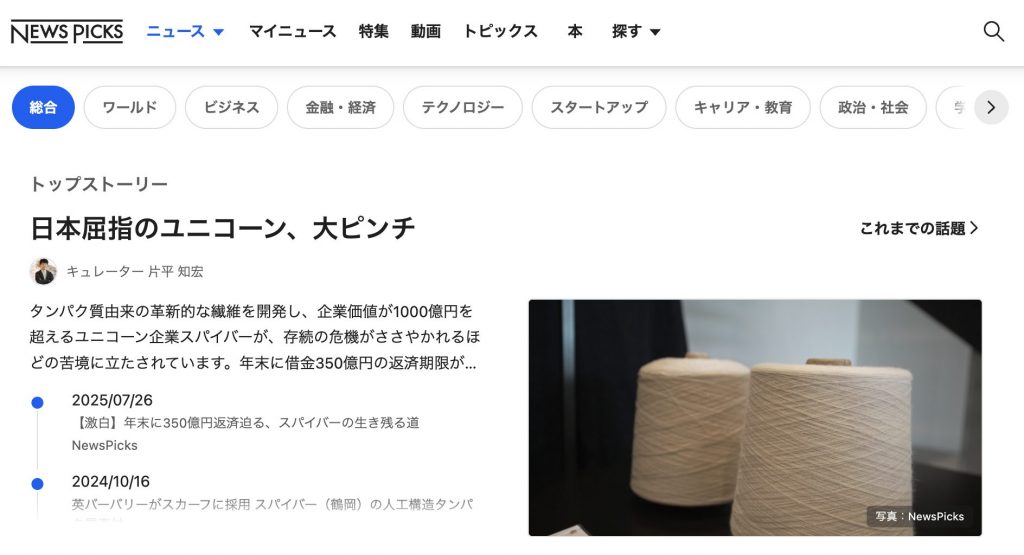Screen dimensions: 1024x555
Task: Select the blue 2025/07/26 timeline dot
Action: (37, 403)
